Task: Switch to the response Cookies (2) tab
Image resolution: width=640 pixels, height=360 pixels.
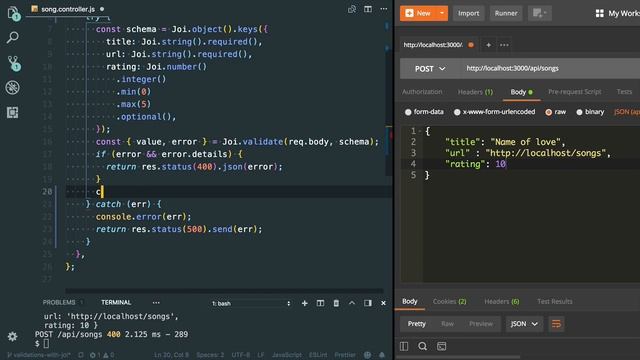Action: tap(449, 302)
